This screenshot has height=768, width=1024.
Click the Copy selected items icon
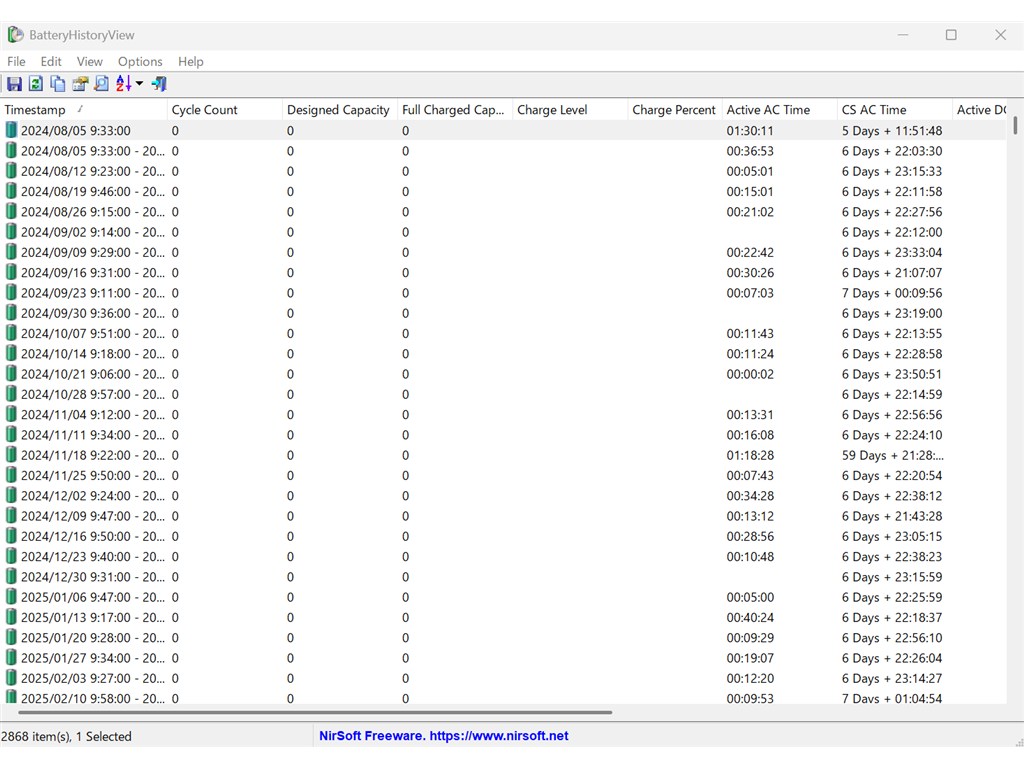point(58,84)
